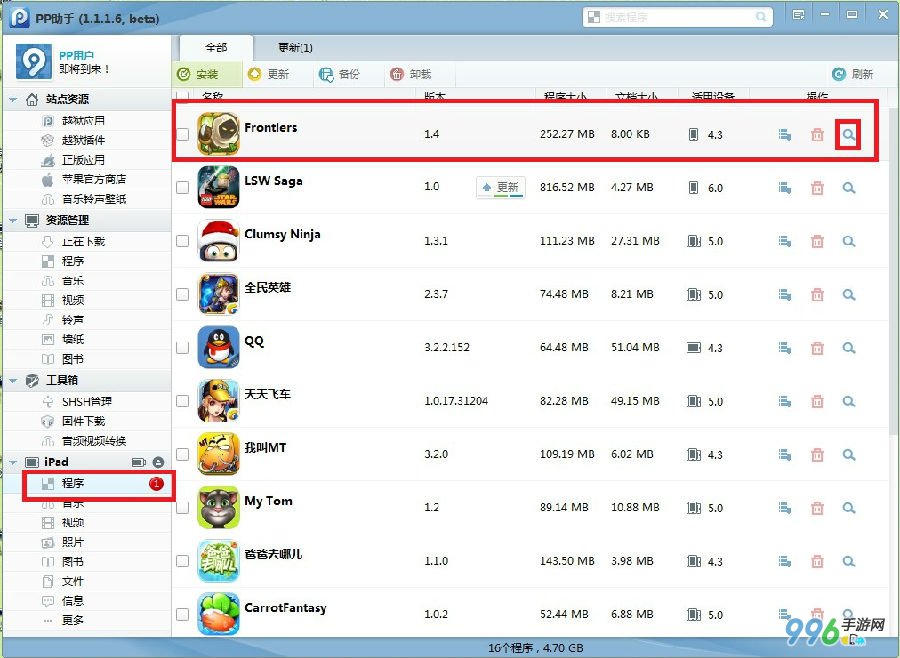Collapse the iPad device section arrow

coord(13,462)
